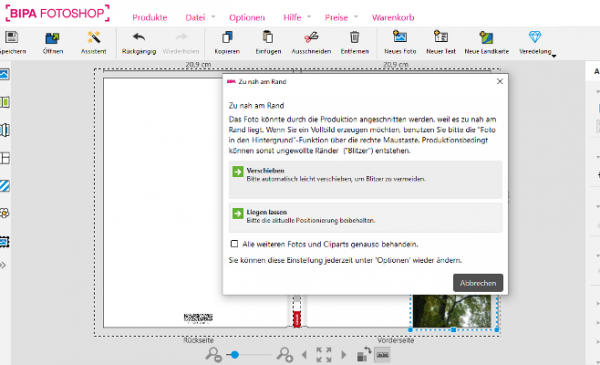
Task: Open the Hilfe menu dropdown
Action: [309, 17]
